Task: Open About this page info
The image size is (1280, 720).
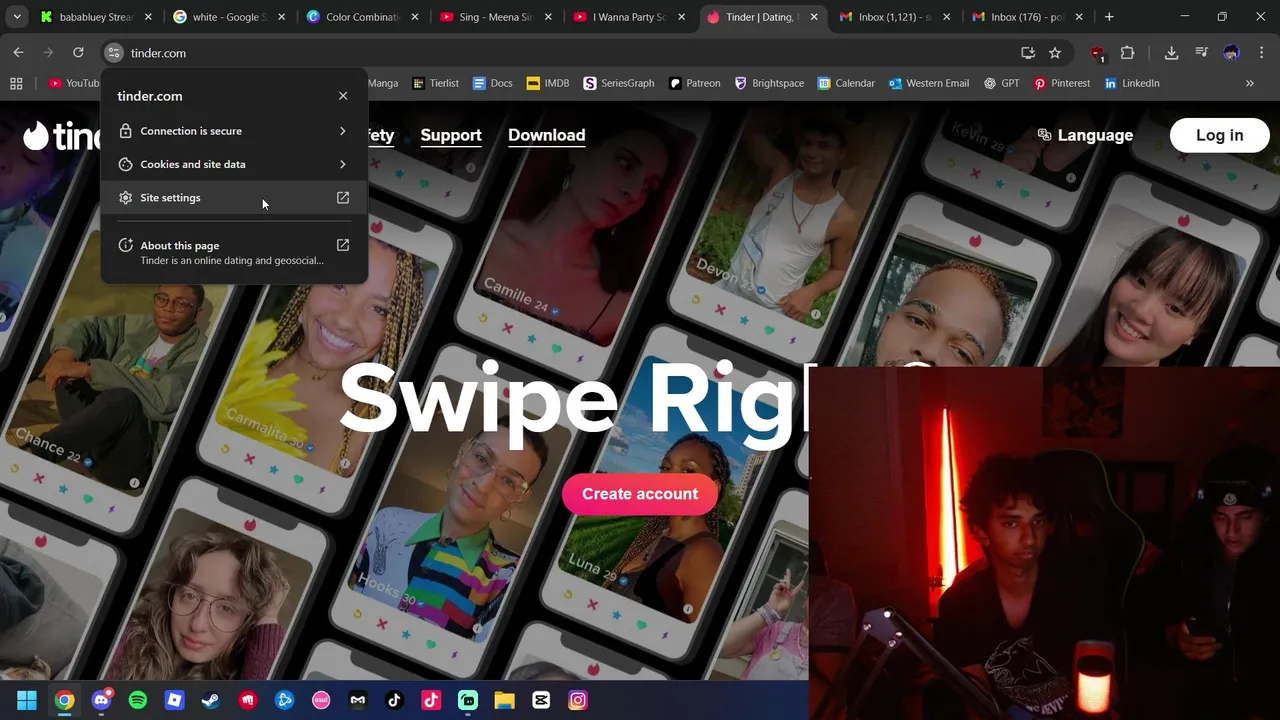Action: 233,252
